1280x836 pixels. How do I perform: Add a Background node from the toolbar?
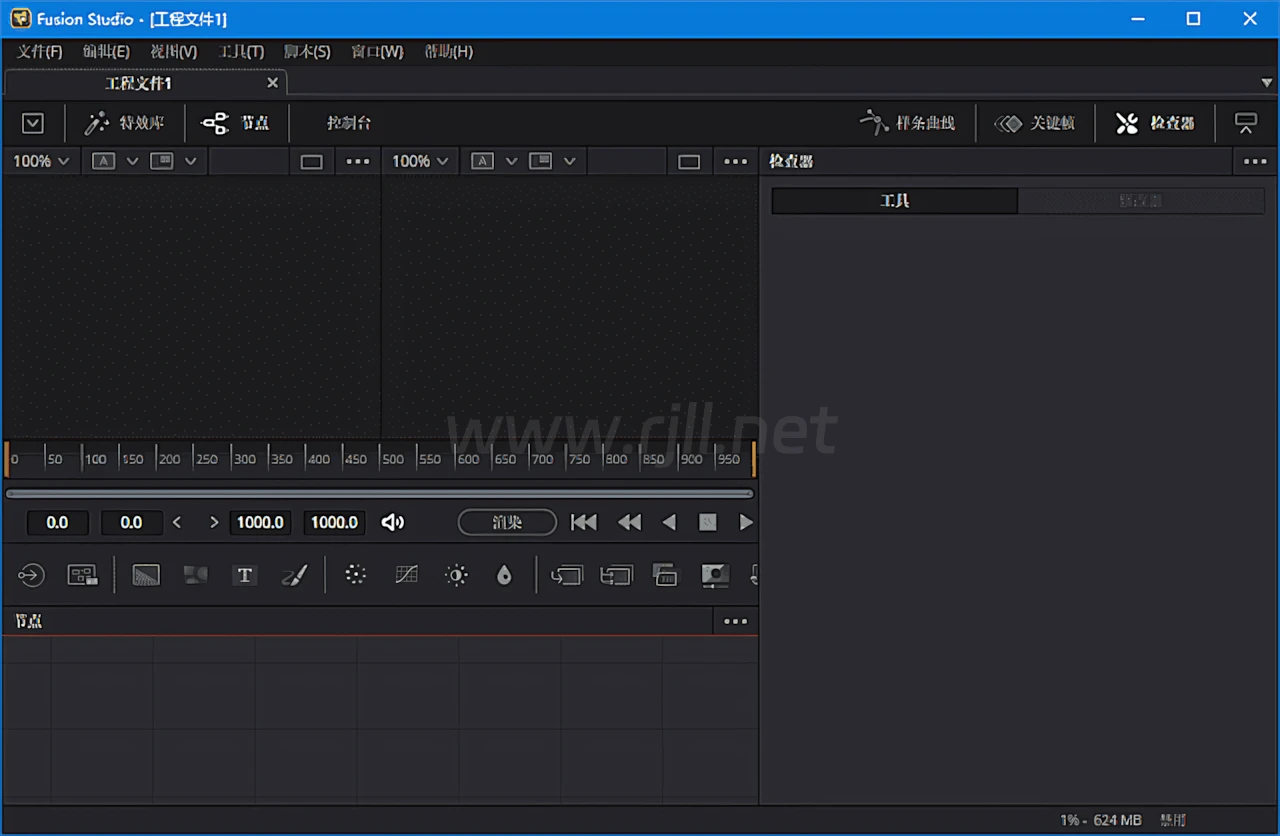pos(146,575)
